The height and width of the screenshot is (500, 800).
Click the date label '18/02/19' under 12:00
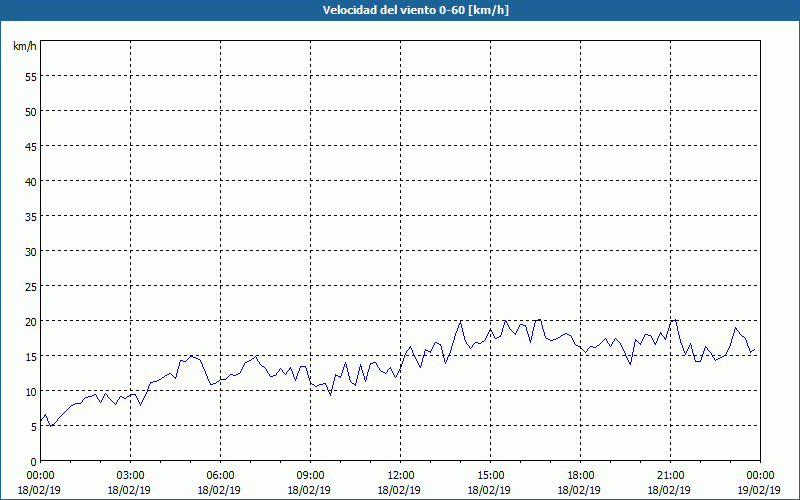pyautogui.click(x=399, y=490)
